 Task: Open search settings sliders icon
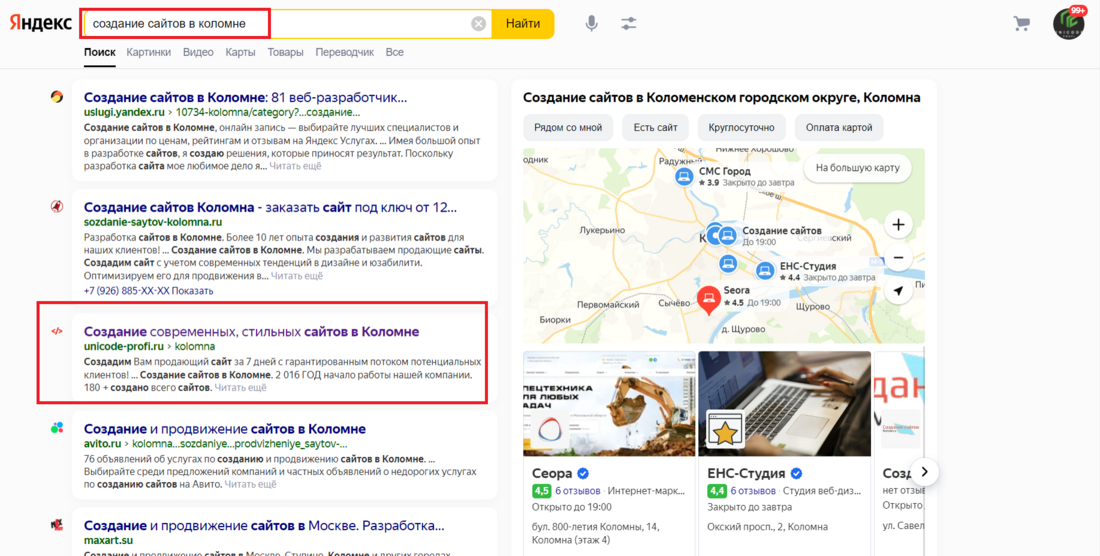tap(629, 24)
